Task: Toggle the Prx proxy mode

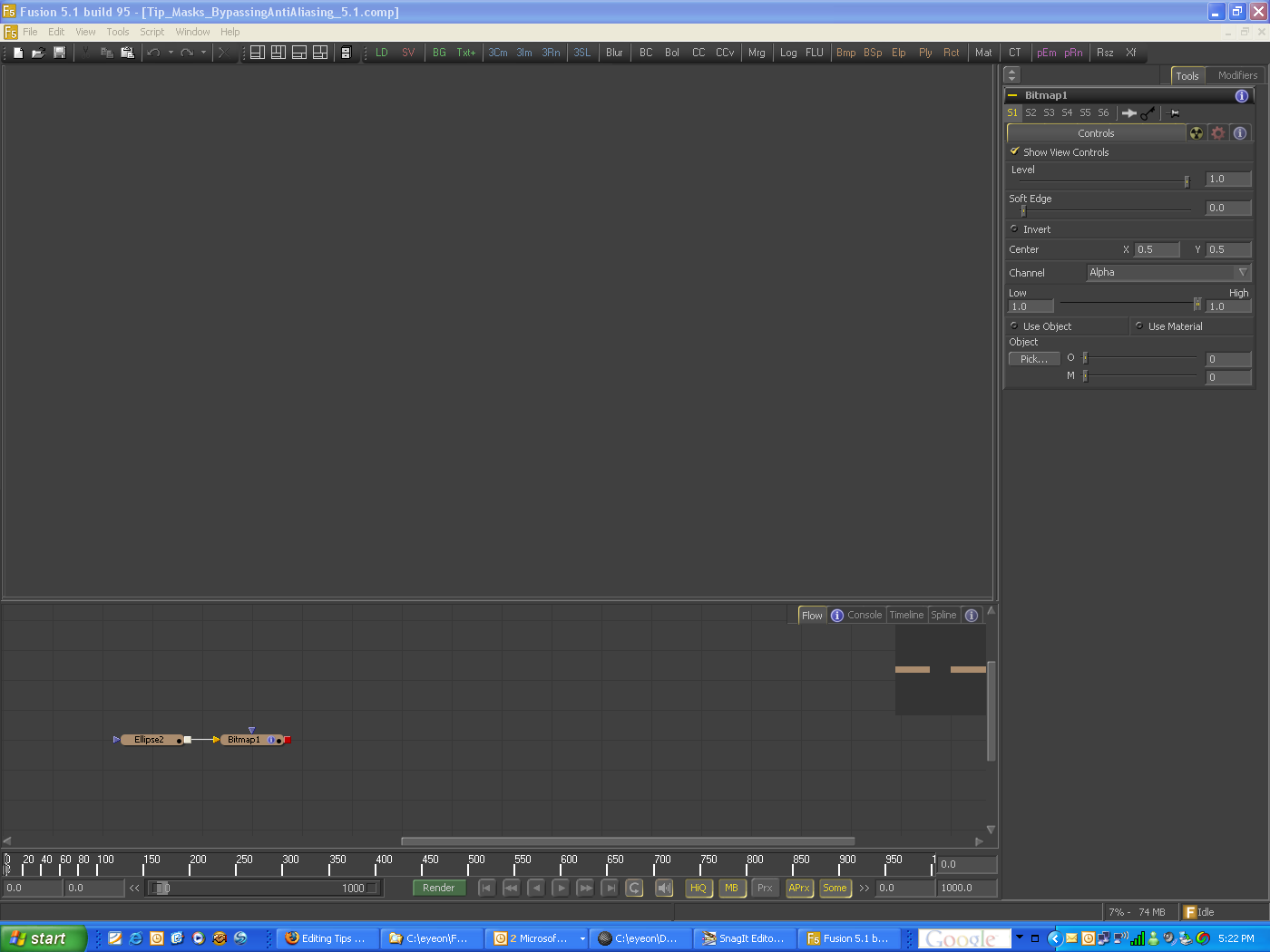Action: tap(765, 889)
